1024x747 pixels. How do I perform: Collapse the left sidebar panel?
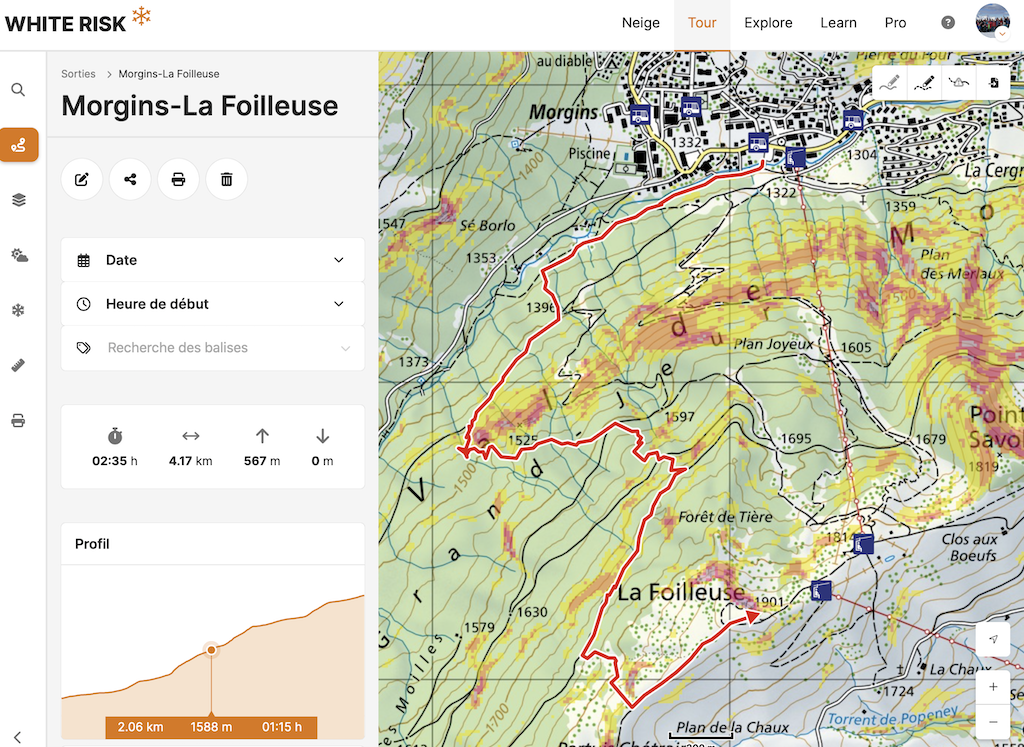[x=18, y=737]
